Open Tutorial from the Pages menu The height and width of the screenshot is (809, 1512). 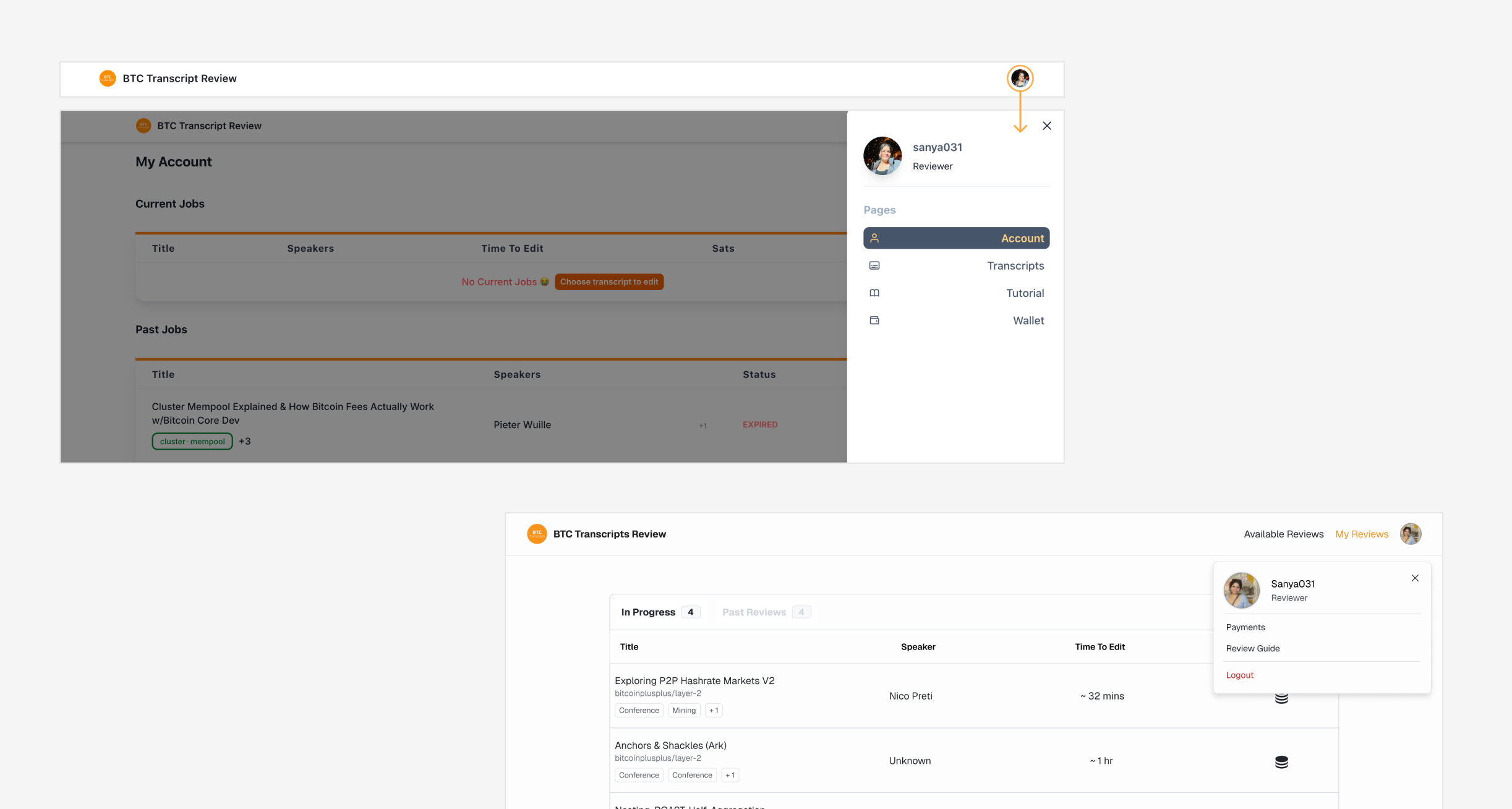956,293
